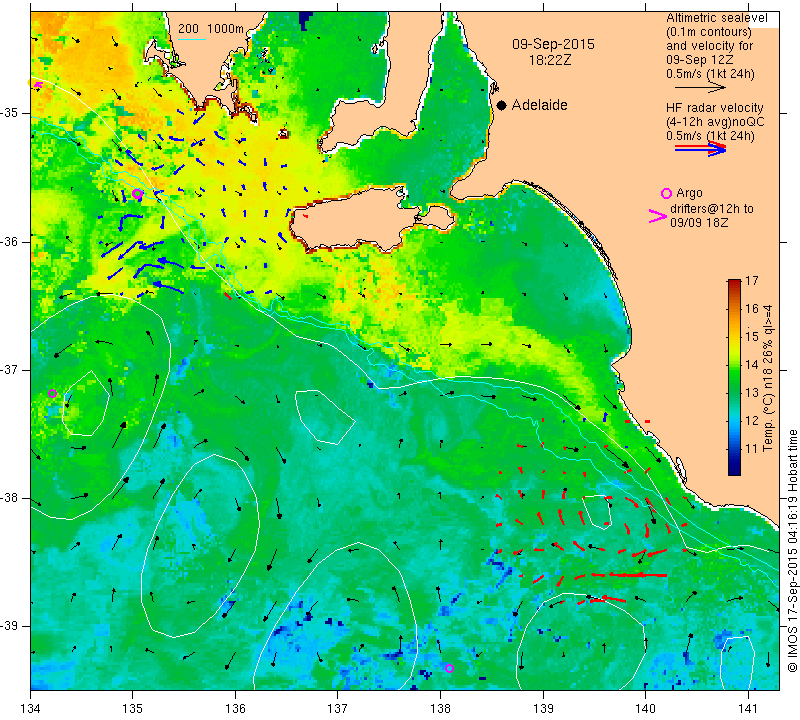Screen dimensions: 800x720
Task: Click the 134 longitude axis label
Action: click(x=31, y=708)
